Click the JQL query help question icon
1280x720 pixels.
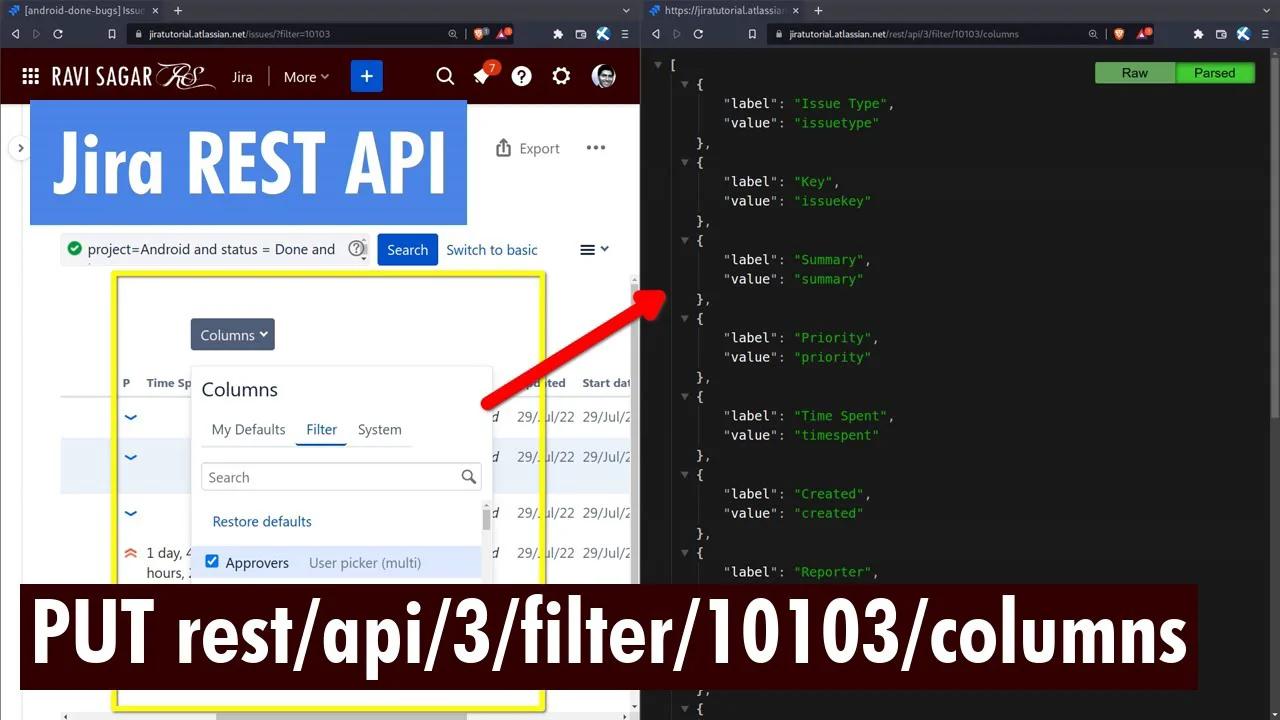[x=357, y=248]
